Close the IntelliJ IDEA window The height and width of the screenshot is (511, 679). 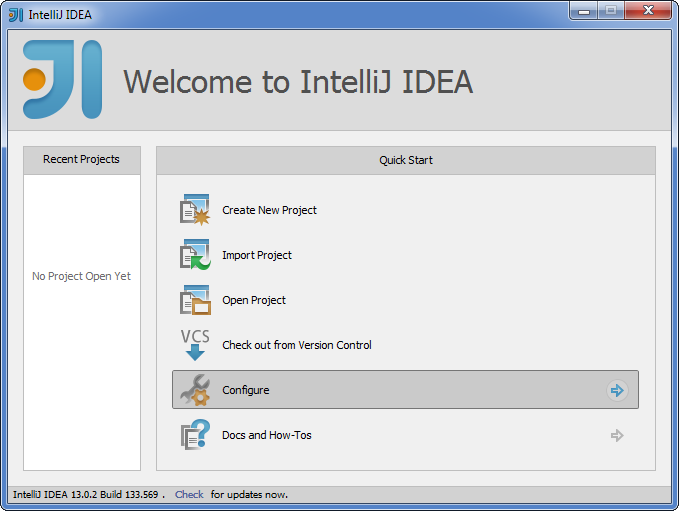click(x=648, y=10)
